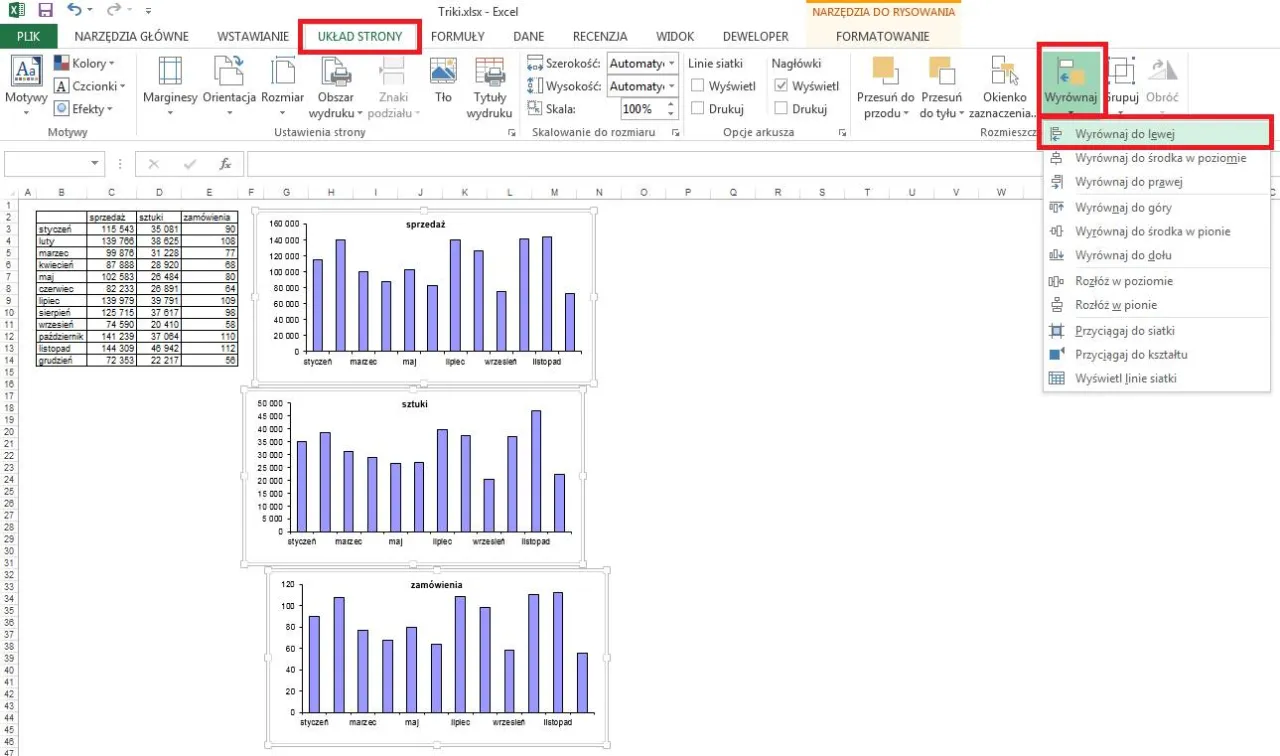Image resolution: width=1280 pixels, height=756 pixels.
Task: Open the Szerokość width combo box
Action: tap(641, 63)
